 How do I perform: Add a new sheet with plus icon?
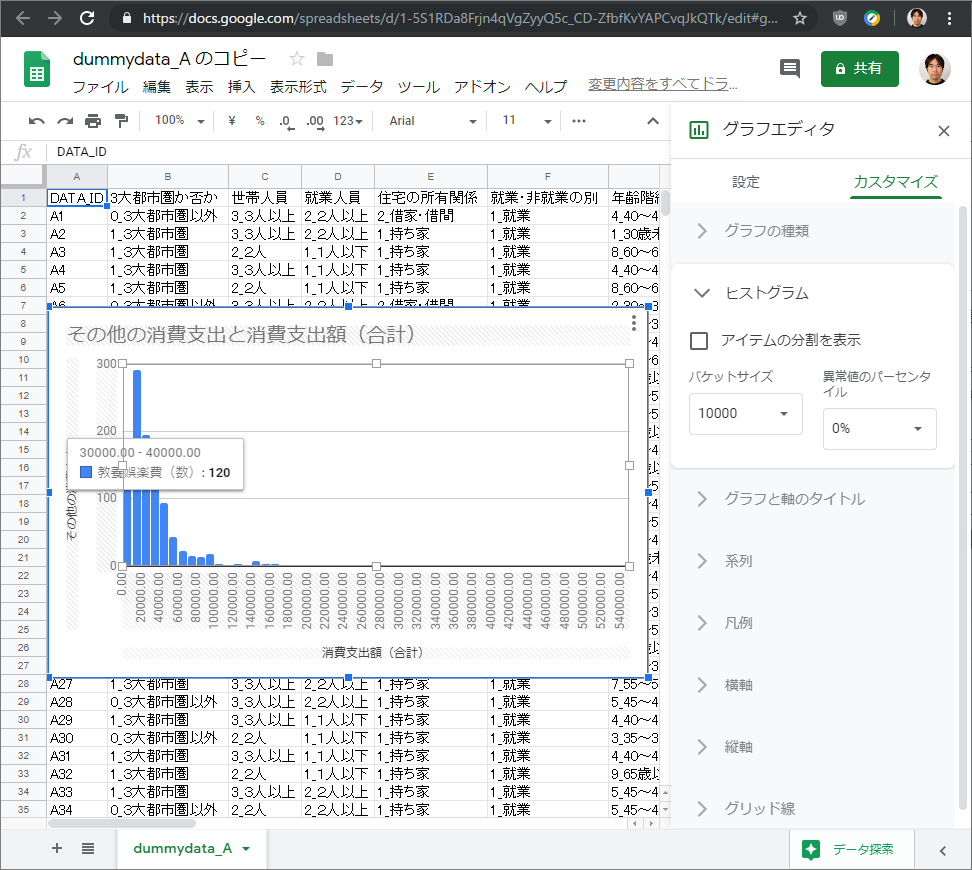pyautogui.click(x=56, y=848)
